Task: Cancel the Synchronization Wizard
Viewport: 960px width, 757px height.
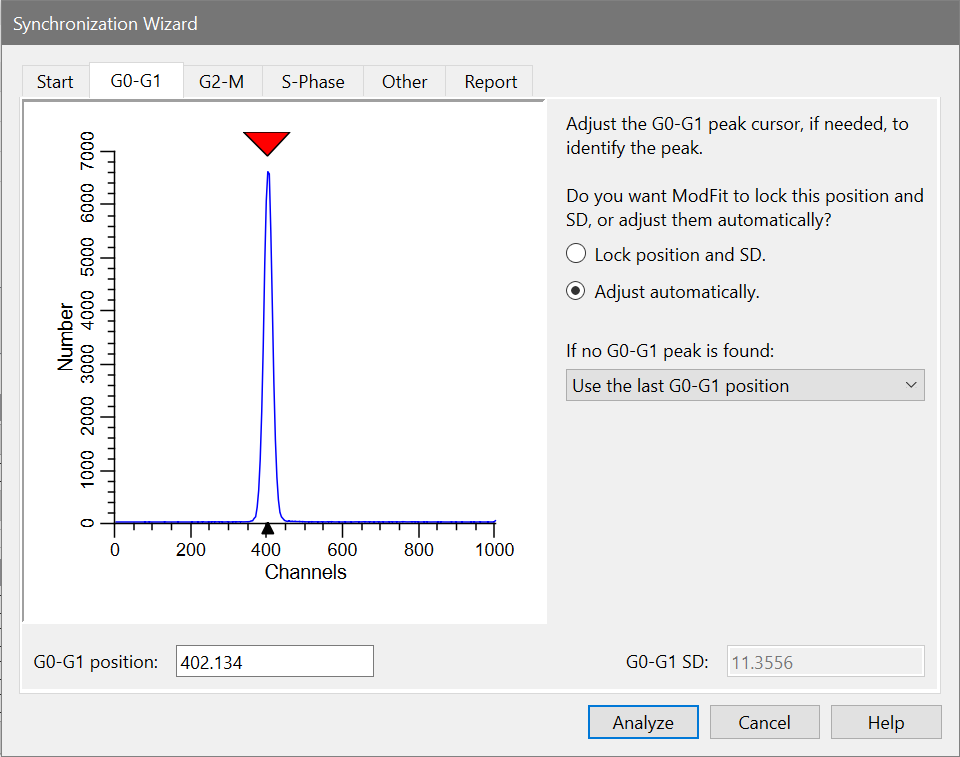Action: click(764, 722)
